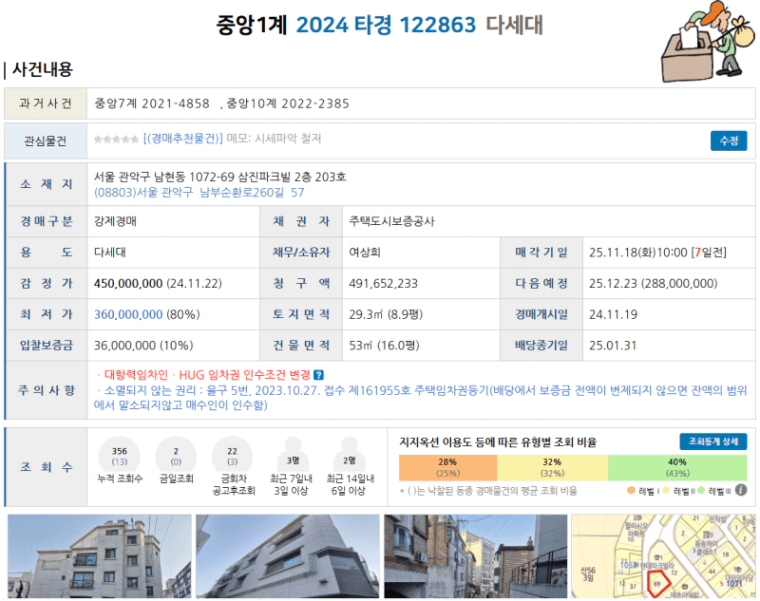Click building area 53㎡ (16.0평)

click(384, 345)
